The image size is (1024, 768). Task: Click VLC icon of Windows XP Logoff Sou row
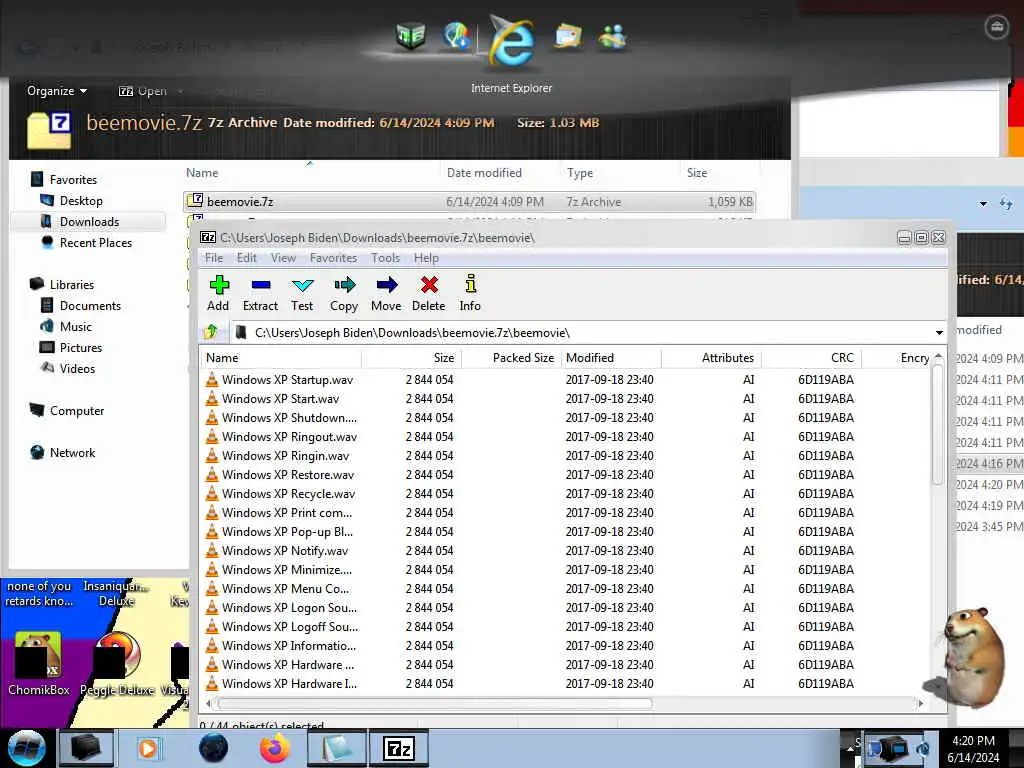tap(212, 626)
